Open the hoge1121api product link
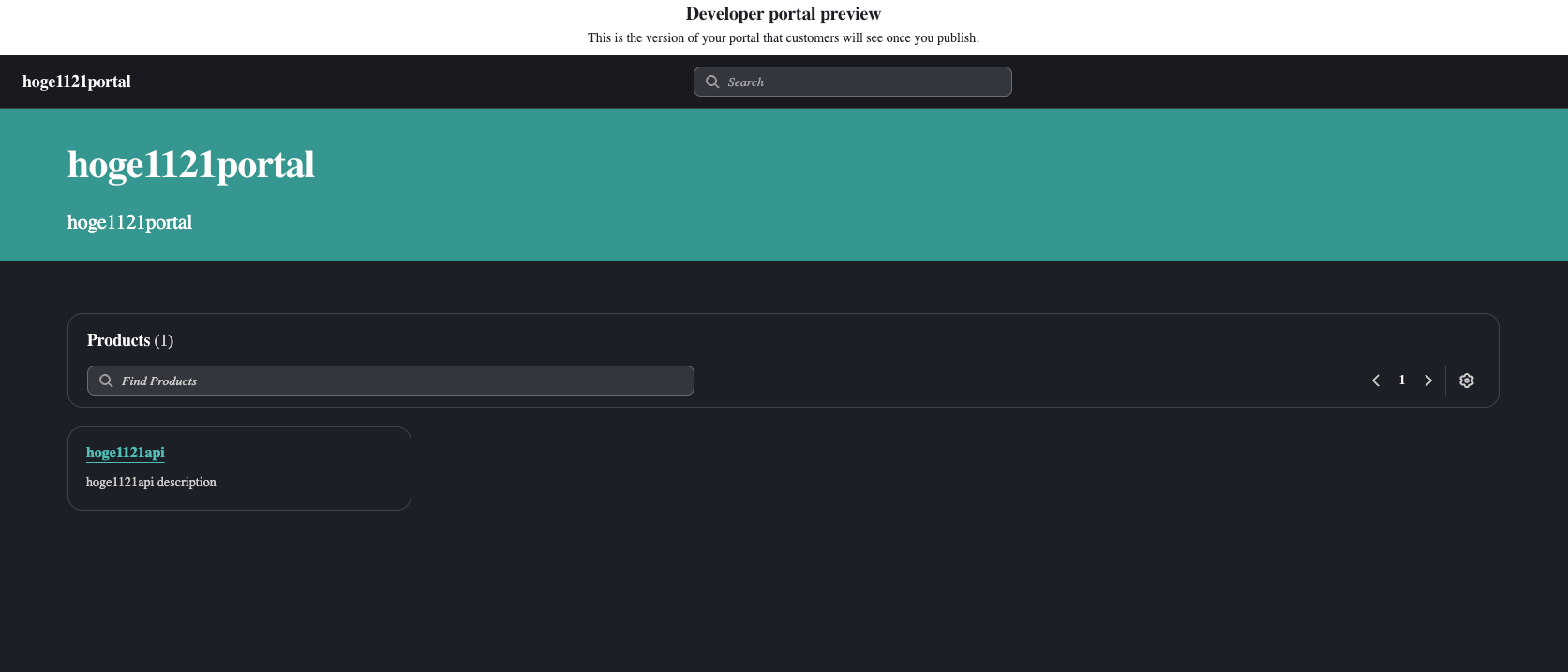 pyautogui.click(x=126, y=453)
